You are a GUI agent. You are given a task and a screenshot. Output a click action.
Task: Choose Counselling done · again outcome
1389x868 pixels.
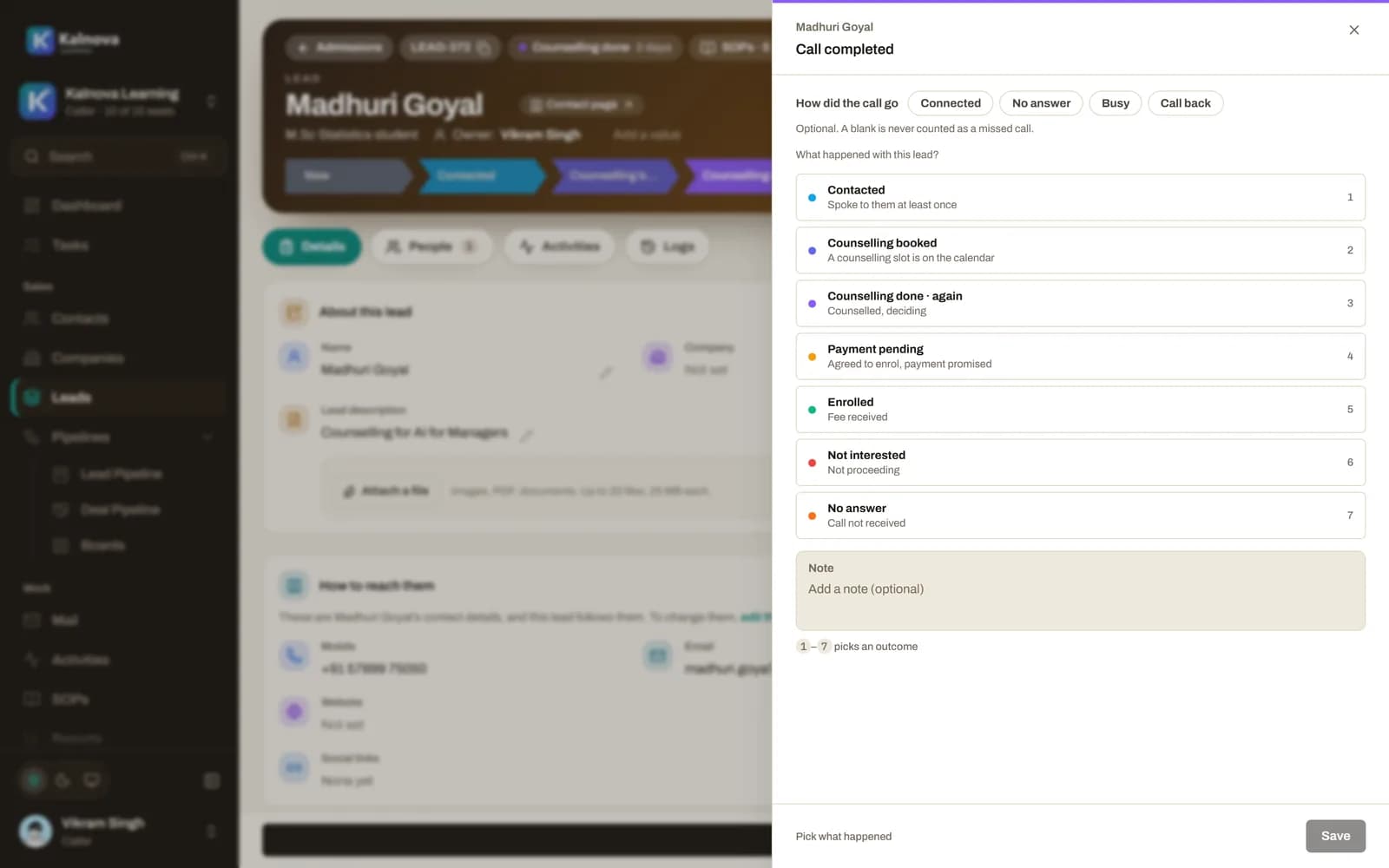tap(1080, 303)
